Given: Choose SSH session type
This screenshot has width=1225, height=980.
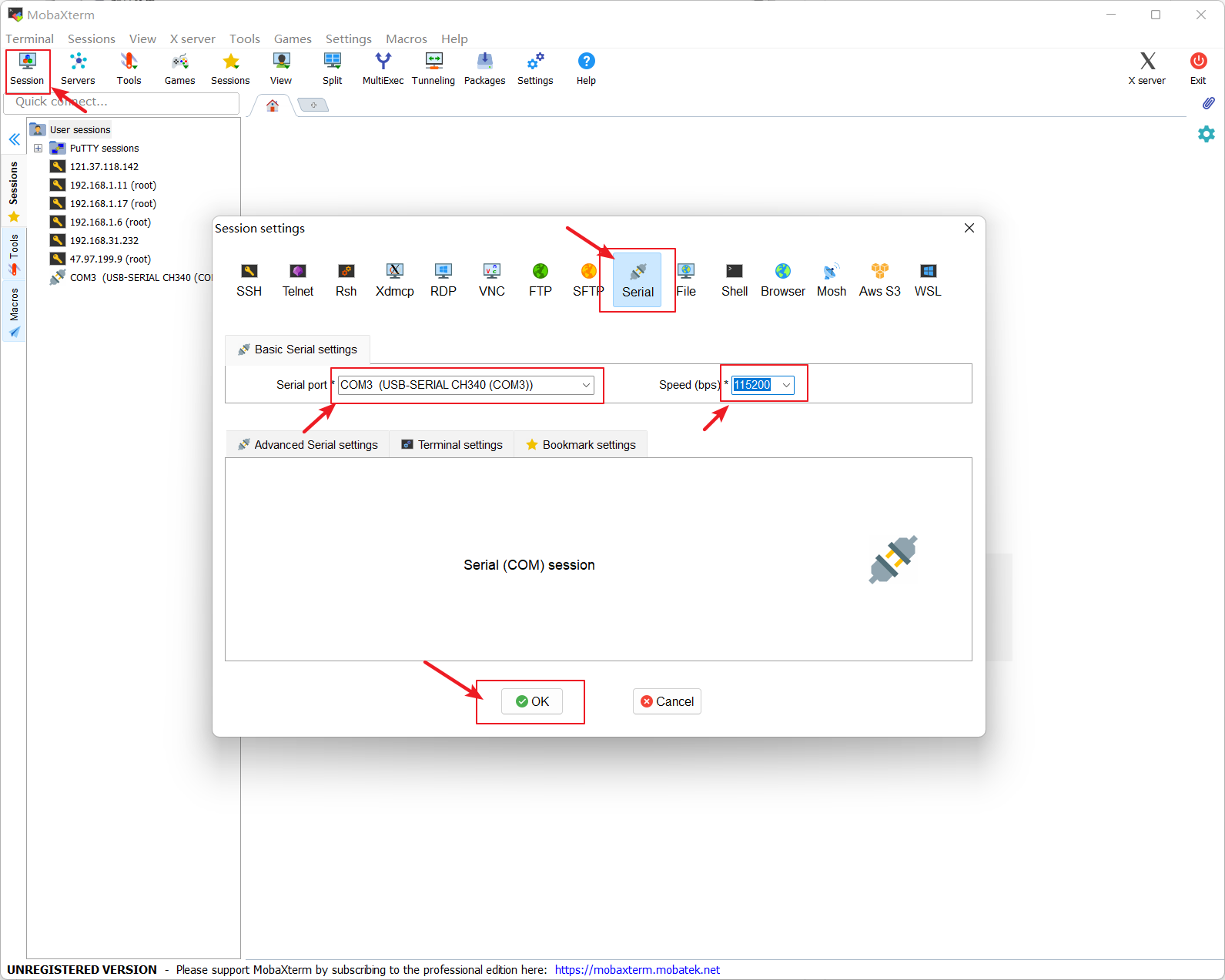Looking at the screenshot, I should (249, 280).
